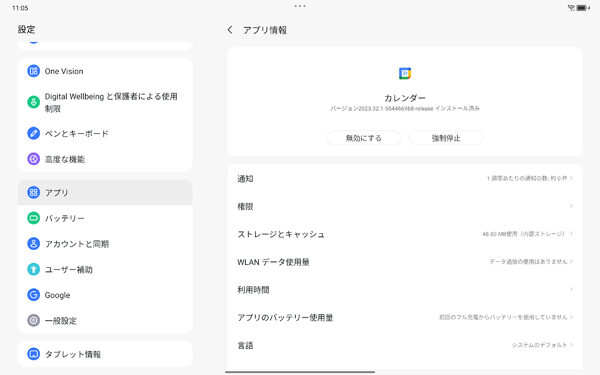Open the 権限 row

pyautogui.click(x=405, y=206)
